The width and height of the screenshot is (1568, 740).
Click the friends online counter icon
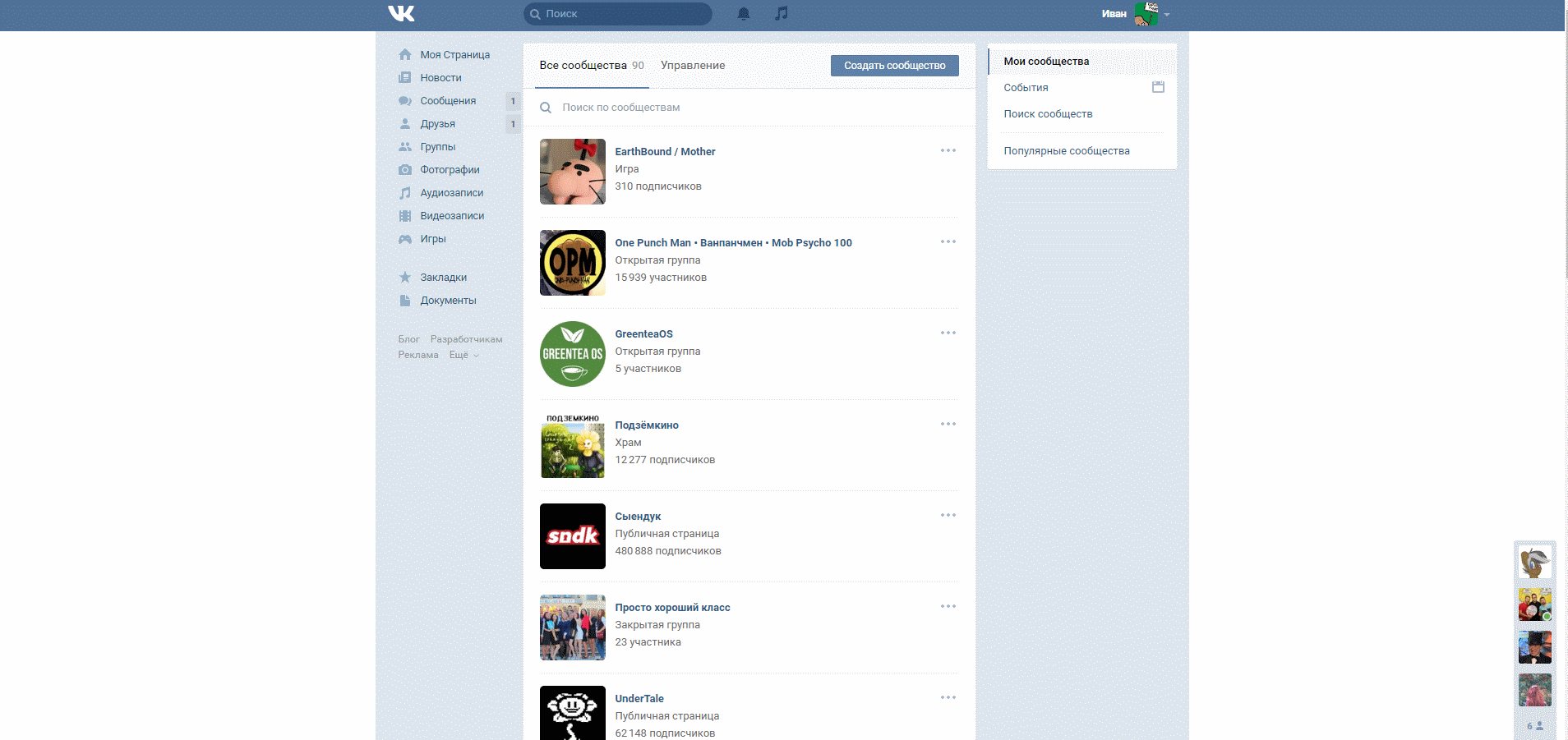[1535, 726]
